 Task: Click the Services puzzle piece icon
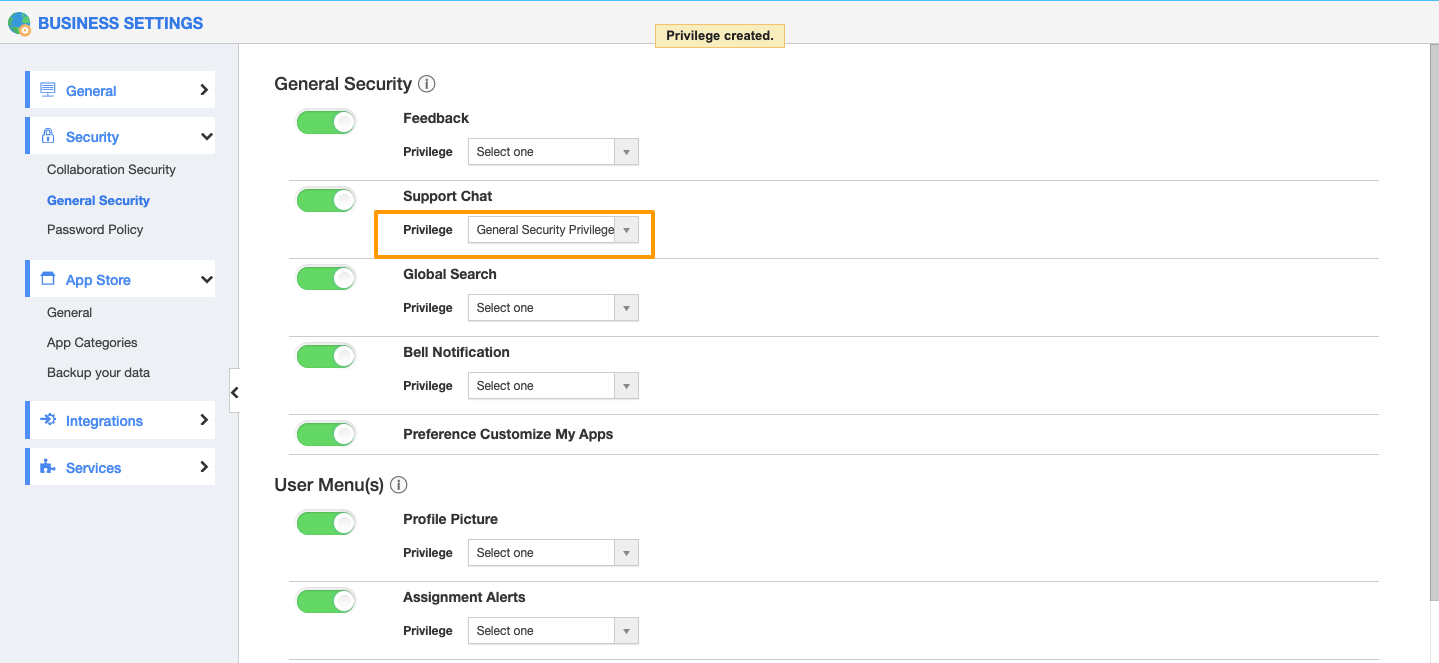[48, 468]
